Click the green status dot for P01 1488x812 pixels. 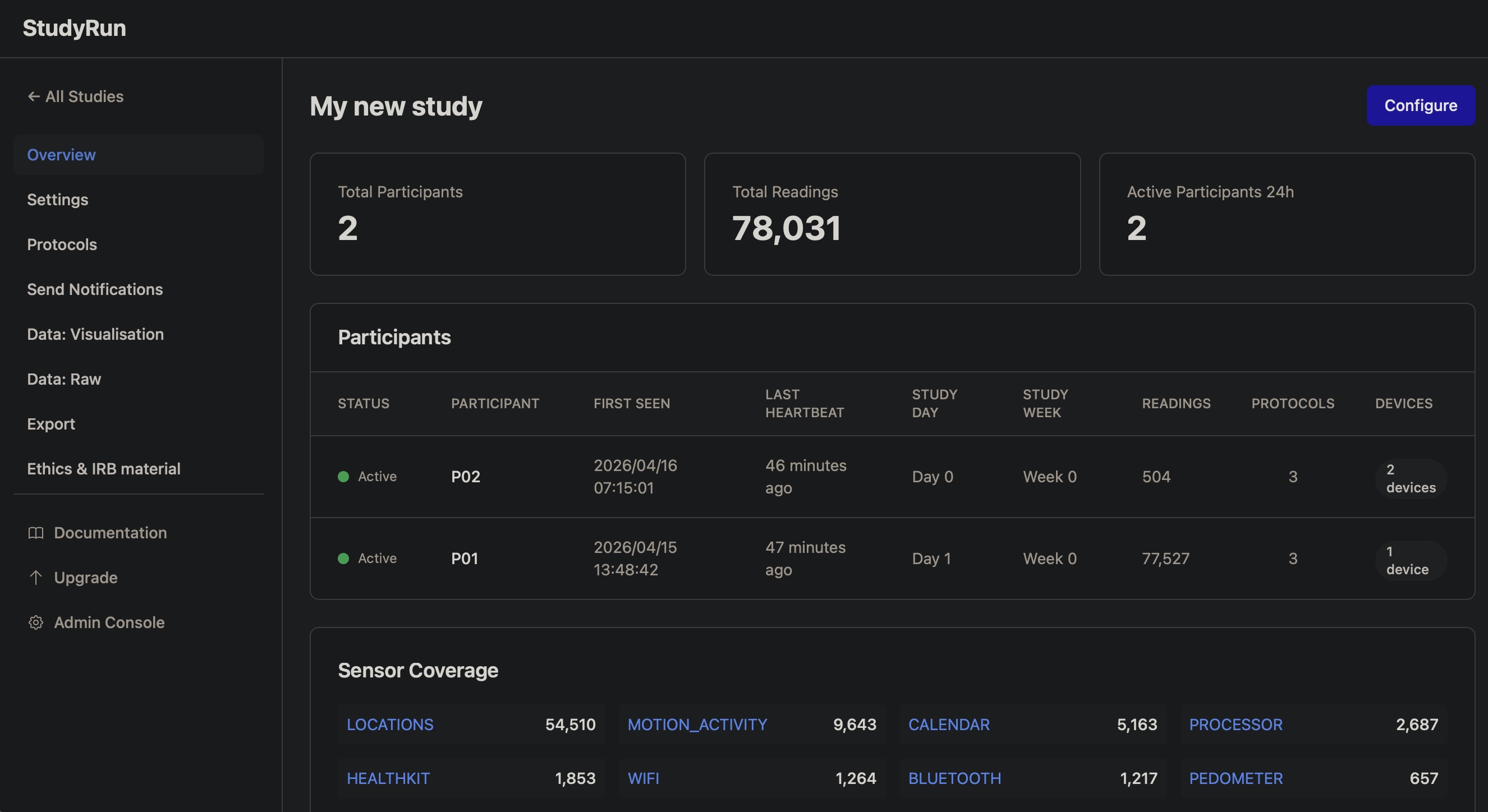click(343, 559)
